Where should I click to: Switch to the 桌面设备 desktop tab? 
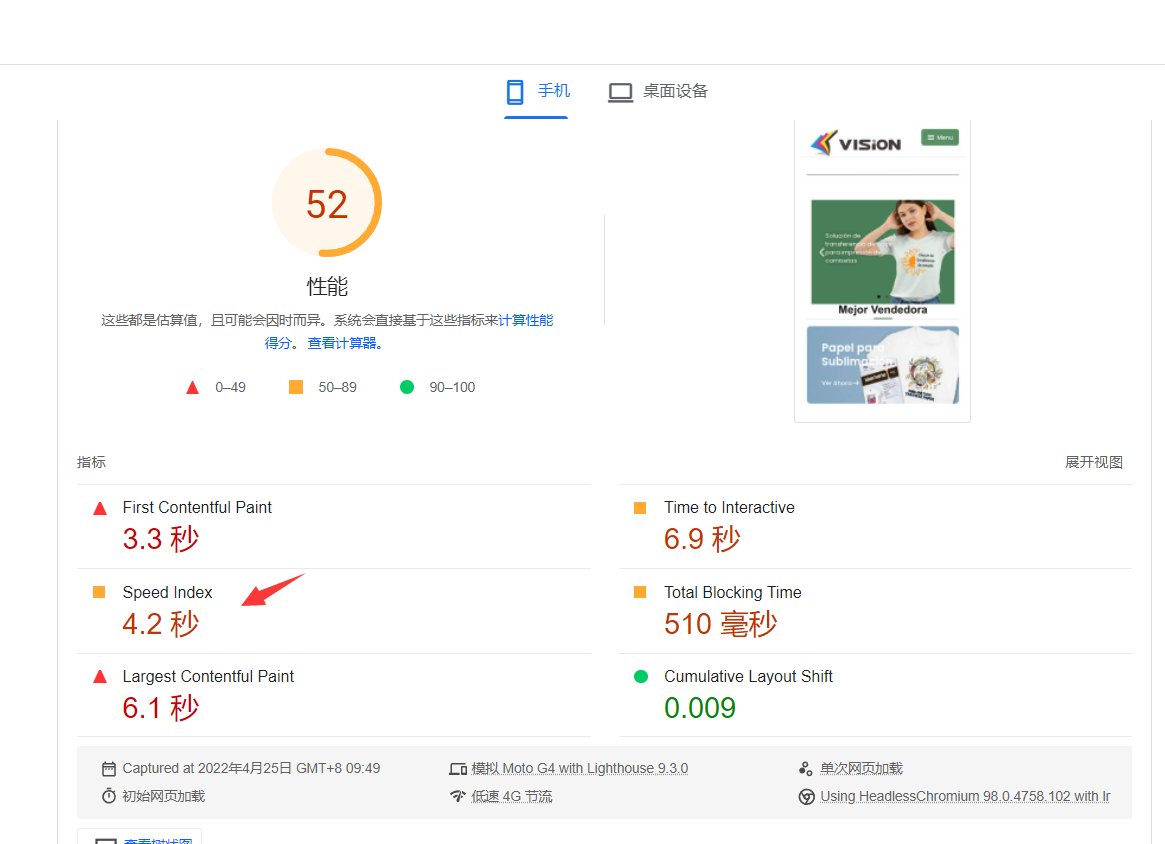pyautogui.click(x=658, y=91)
